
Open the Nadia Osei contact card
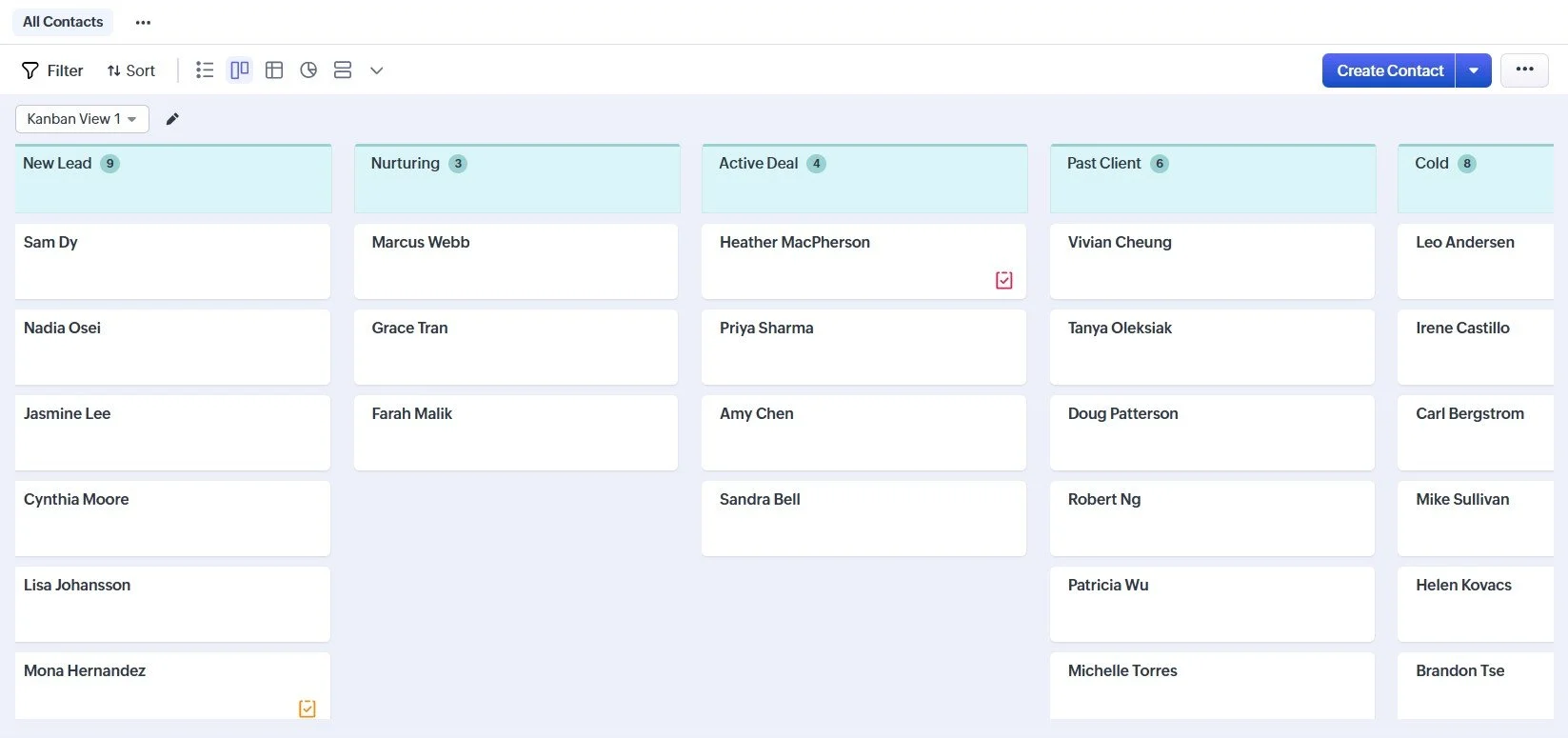[172, 348]
